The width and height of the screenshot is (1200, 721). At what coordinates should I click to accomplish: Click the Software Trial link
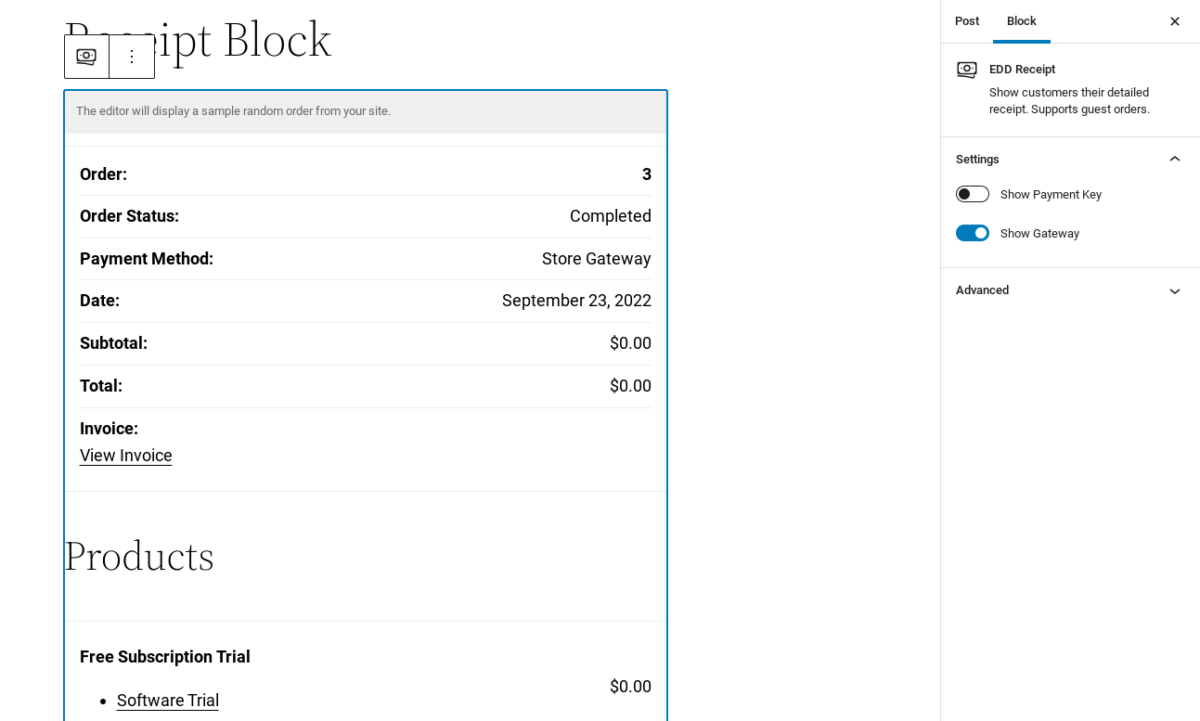click(x=168, y=701)
